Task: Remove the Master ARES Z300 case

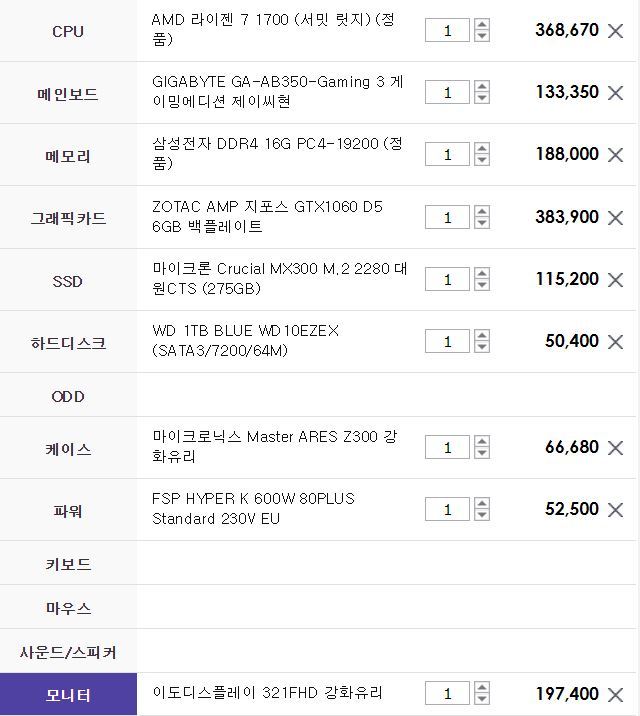Action: click(615, 448)
